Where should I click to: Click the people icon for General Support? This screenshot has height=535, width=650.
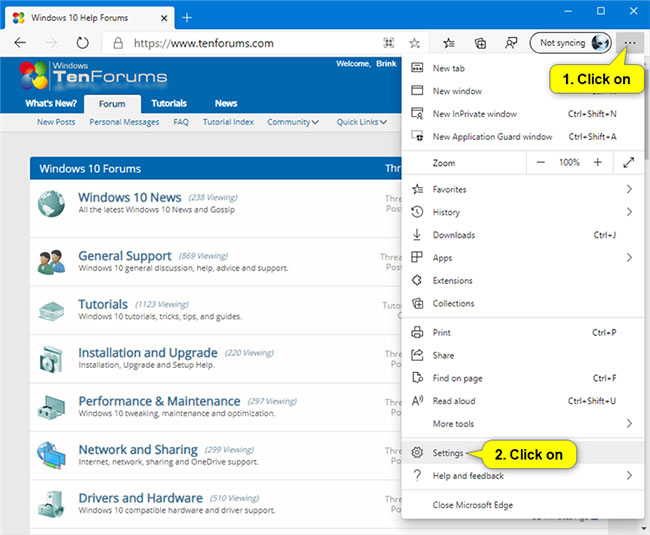51,262
